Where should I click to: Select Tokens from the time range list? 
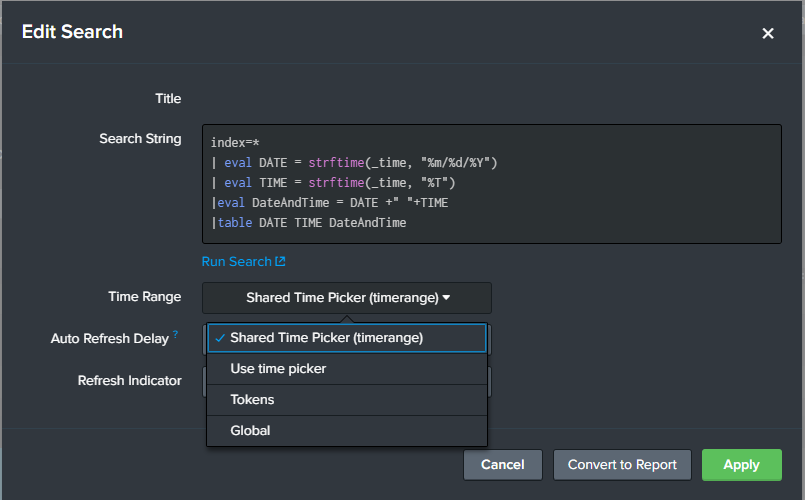(x=252, y=400)
